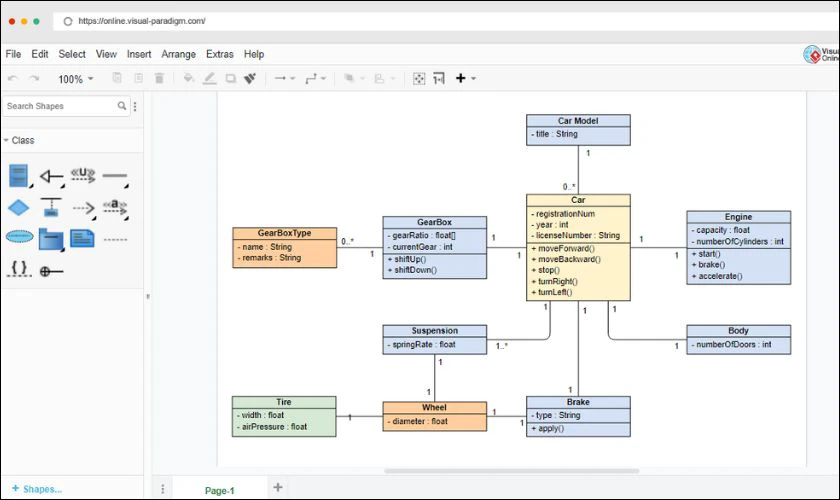Click the redo arrow in the toolbar
840x500 pixels.
(x=34, y=79)
